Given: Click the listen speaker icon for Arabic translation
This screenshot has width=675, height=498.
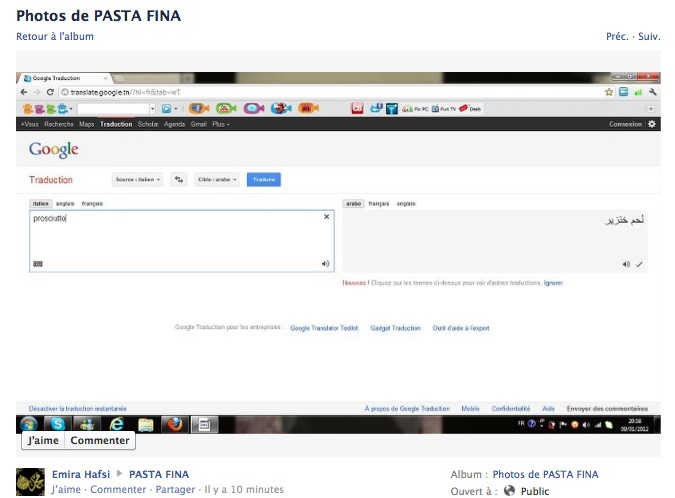Looking at the screenshot, I should point(626,264).
